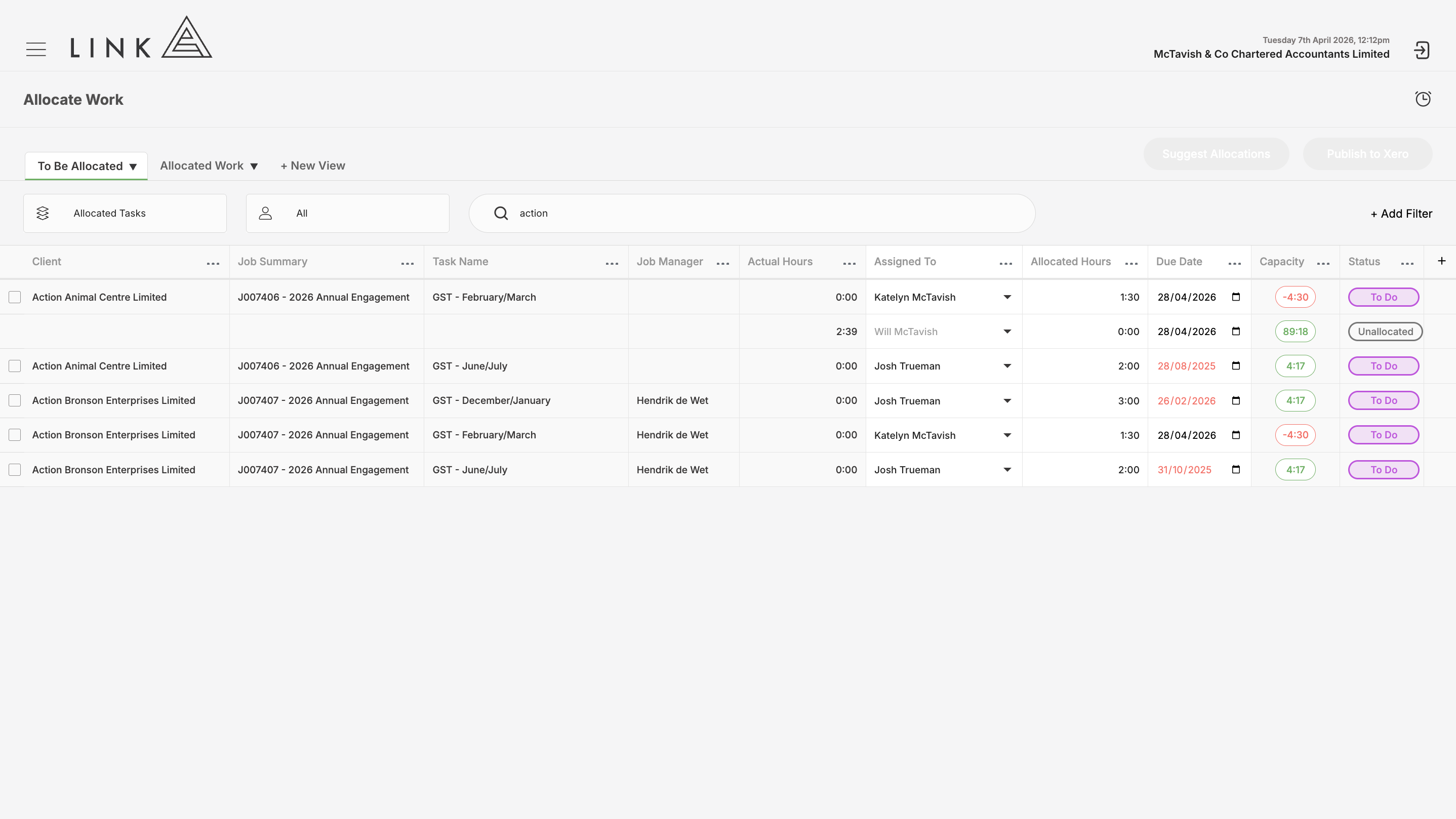Click Publish to Xero button
The width and height of the screenshot is (1456, 819).
[1367, 154]
